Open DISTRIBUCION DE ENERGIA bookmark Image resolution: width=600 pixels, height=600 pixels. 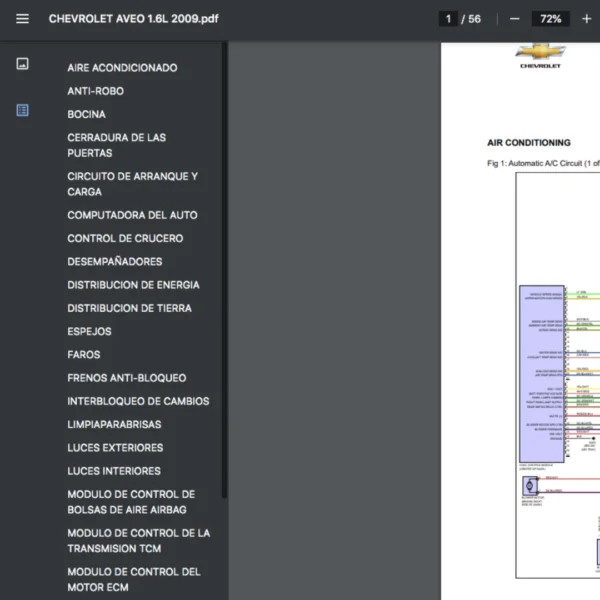tap(133, 285)
